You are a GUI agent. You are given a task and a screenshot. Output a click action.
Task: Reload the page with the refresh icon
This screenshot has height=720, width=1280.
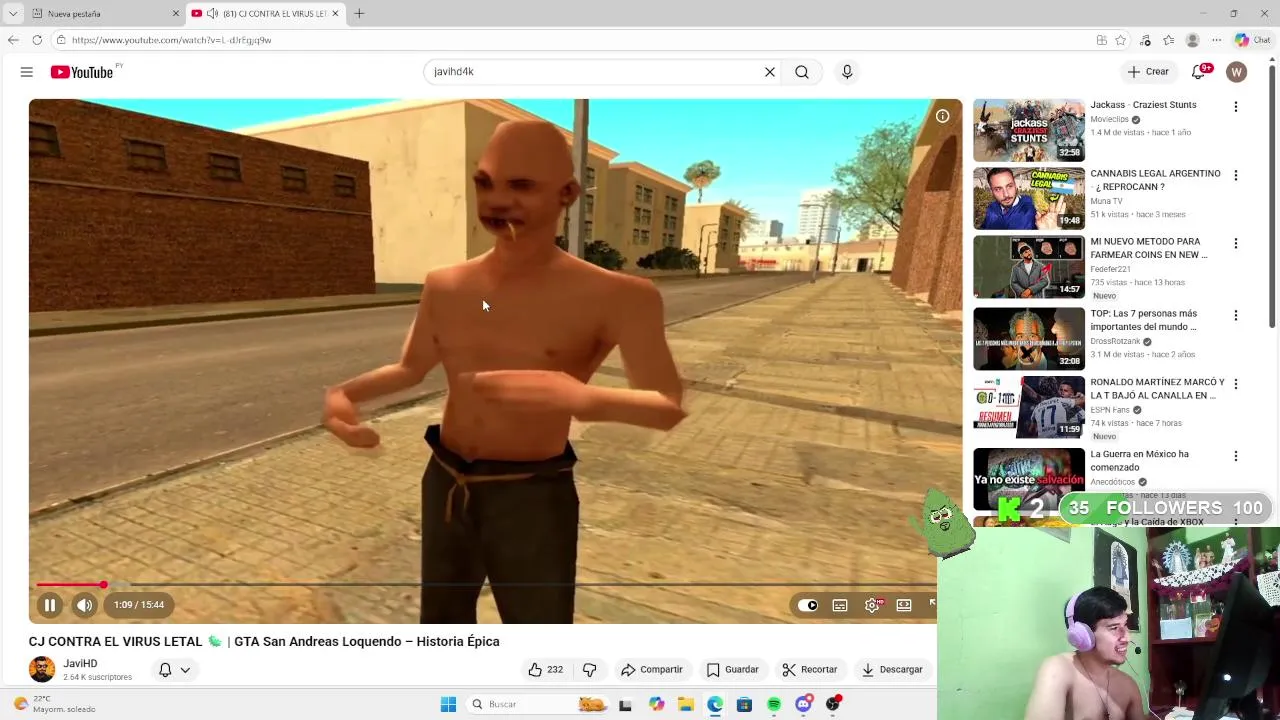click(37, 40)
